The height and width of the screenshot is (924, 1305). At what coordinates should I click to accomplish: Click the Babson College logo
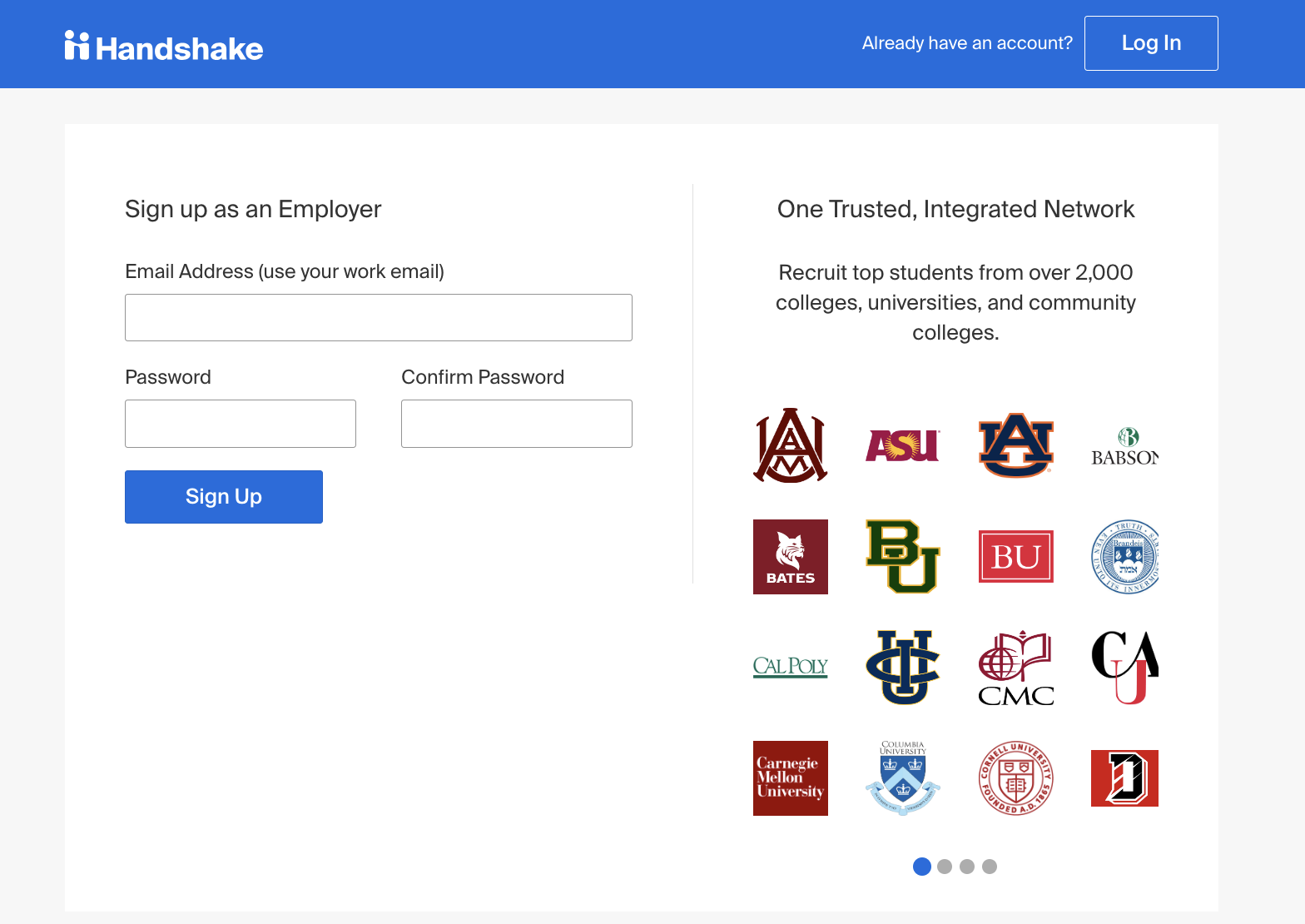click(1124, 446)
